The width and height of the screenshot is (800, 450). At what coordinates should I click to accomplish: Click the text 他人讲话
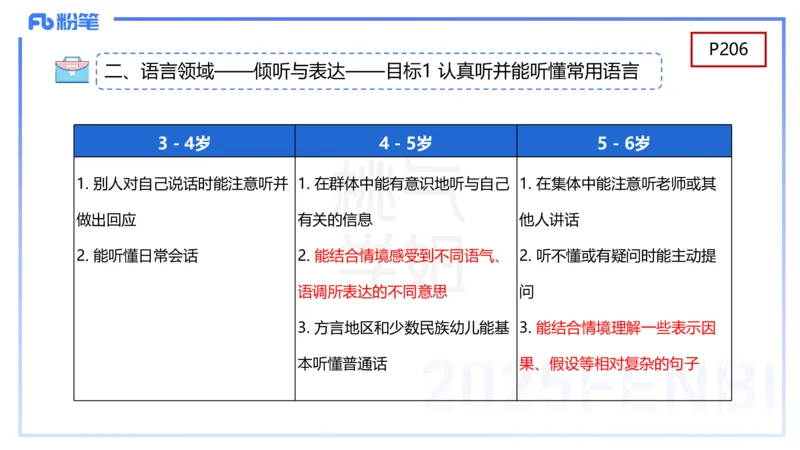(549, 220)
